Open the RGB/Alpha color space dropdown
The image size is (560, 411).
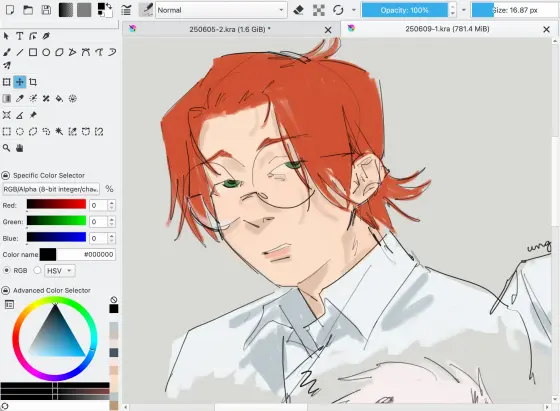point(51,189)
